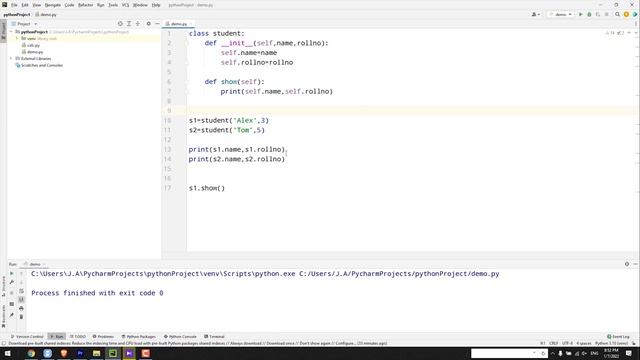The height and width of the screenshot is (360, 640).
Task: Open the Edit menu
Action: tap(25, 5)
